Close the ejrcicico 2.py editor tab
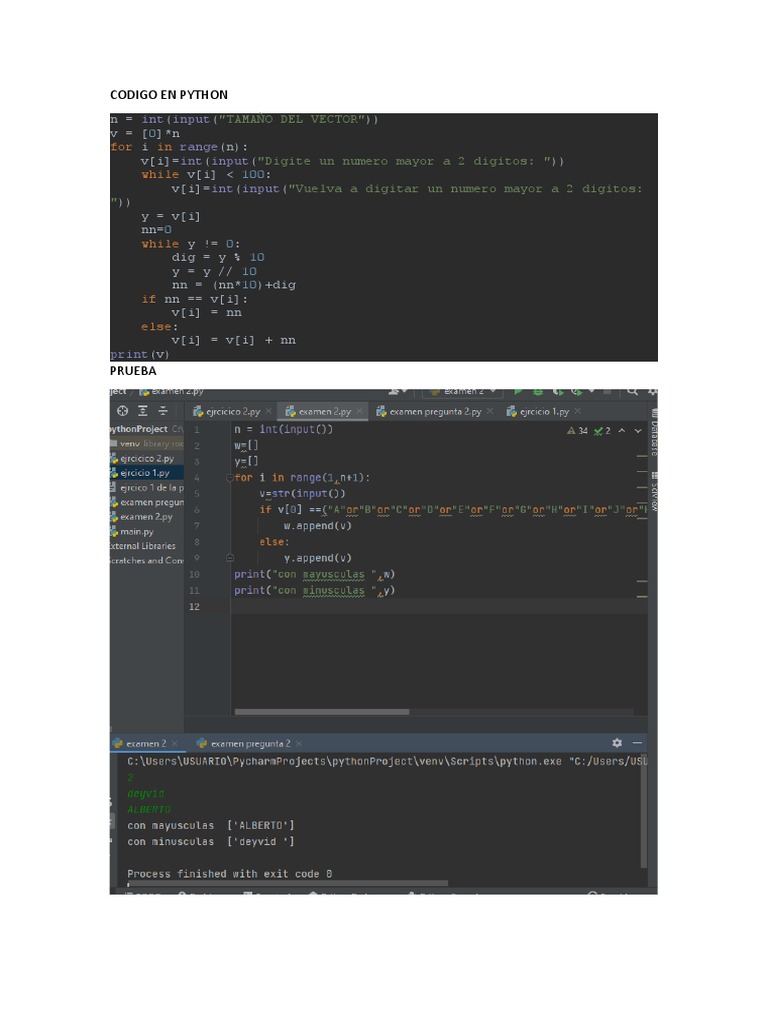This screenshot has height=1024, width=768. 268,411
